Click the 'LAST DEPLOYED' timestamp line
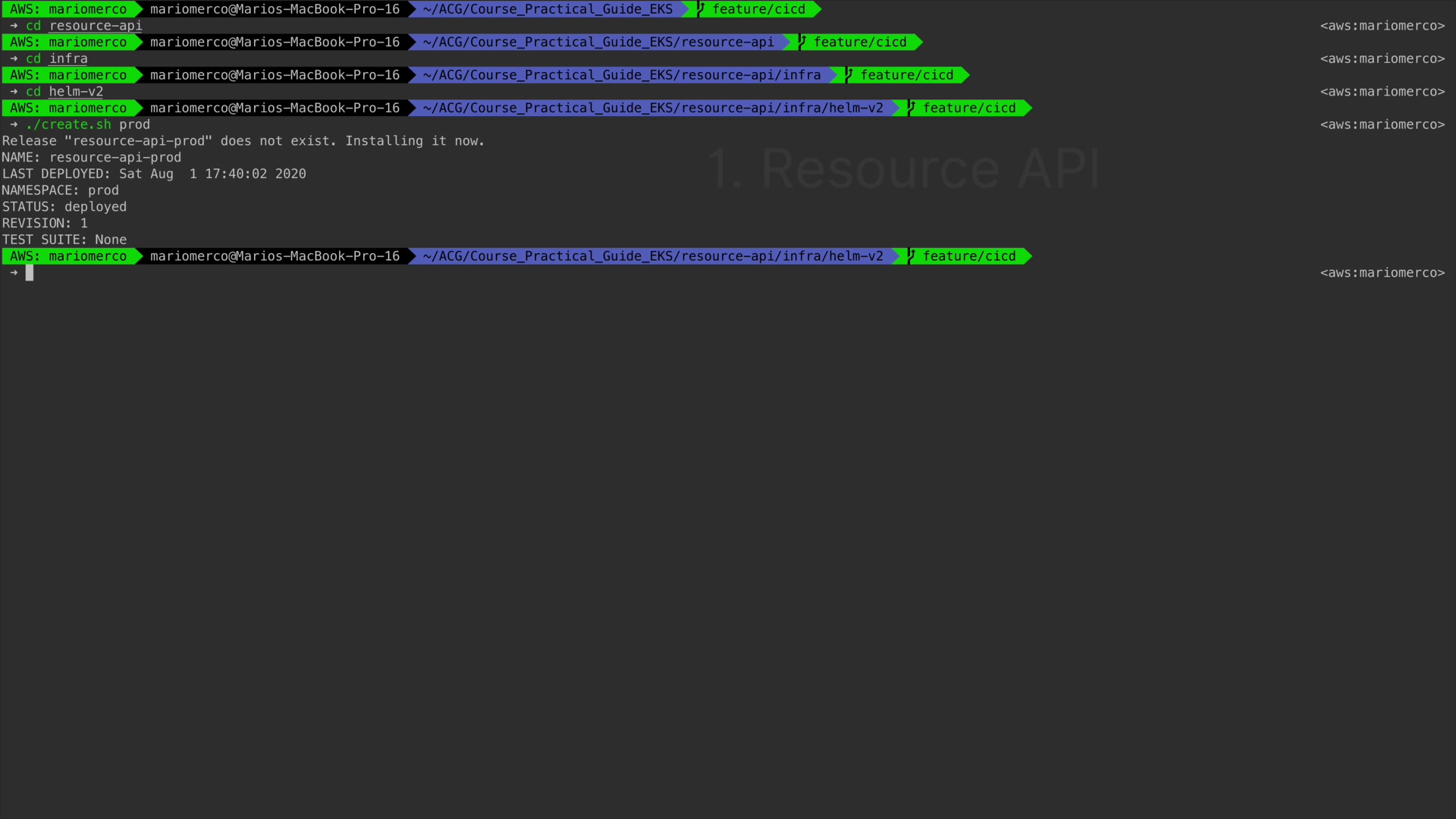The image size is (1456, 819). pyautogui.click(x=154, y=174)
